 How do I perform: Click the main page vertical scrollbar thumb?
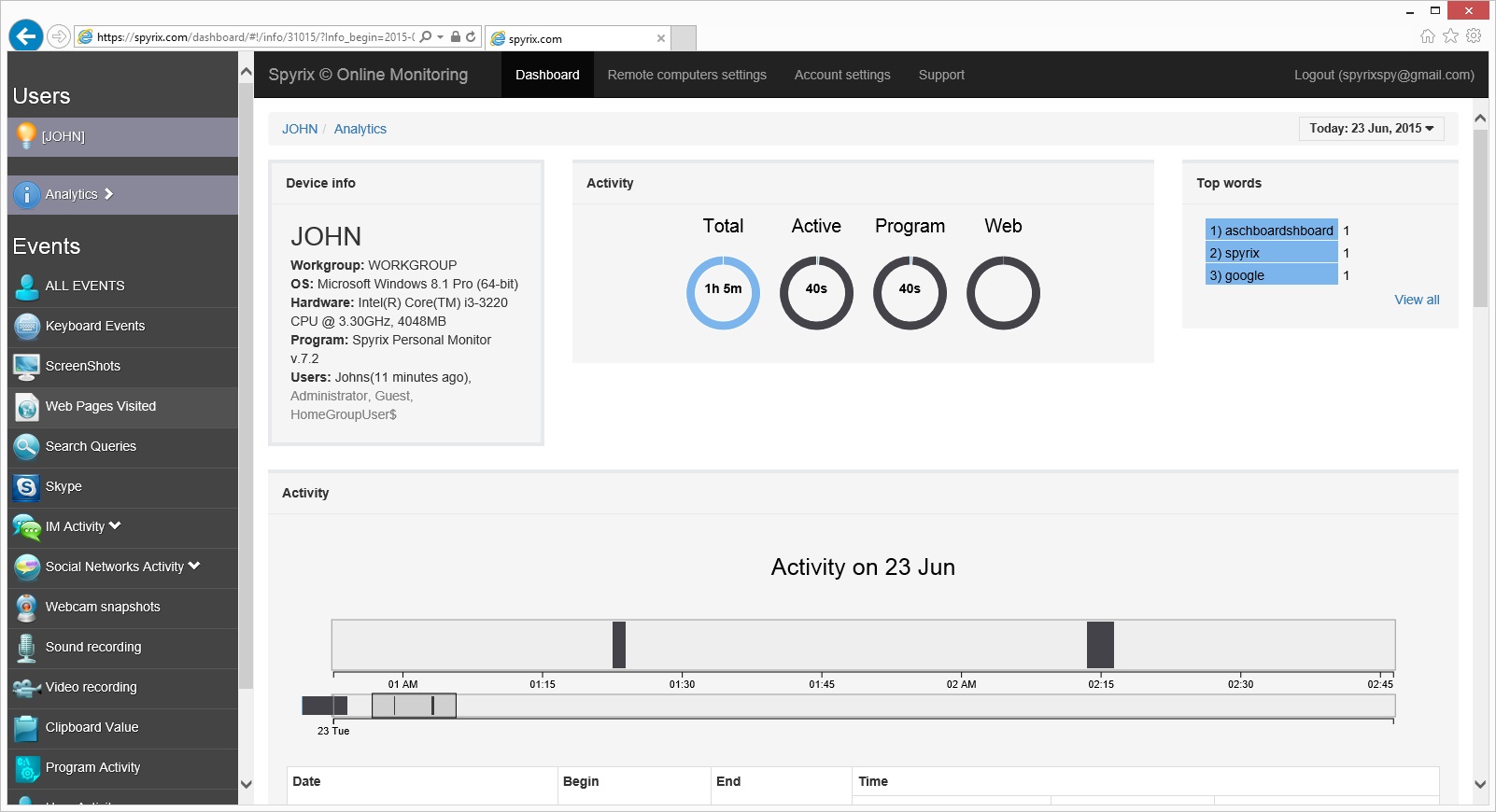[1480, 218]
